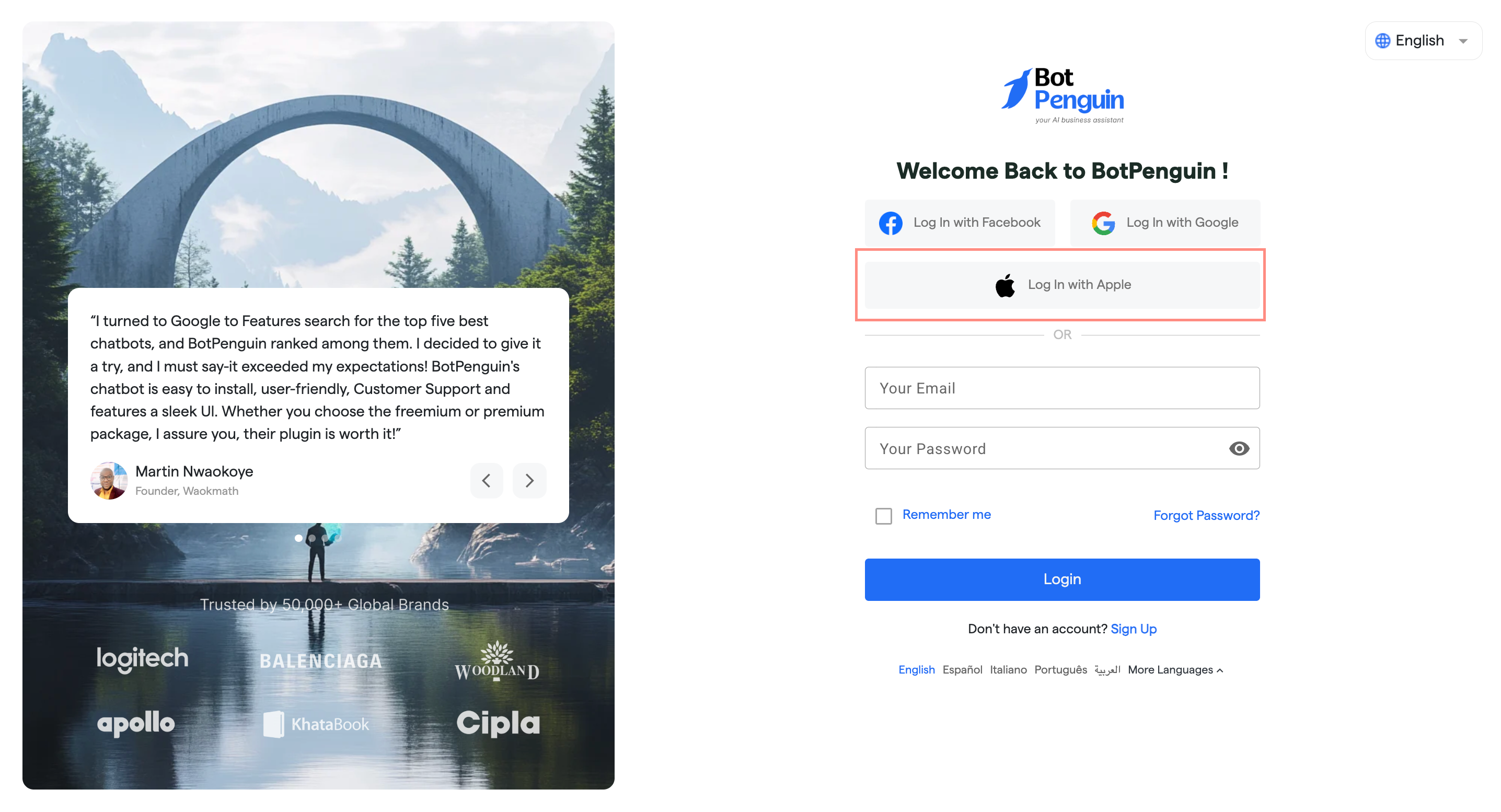Click the Google logo icon
The image size is (1501, 812).
click(x=1103, y=223)
